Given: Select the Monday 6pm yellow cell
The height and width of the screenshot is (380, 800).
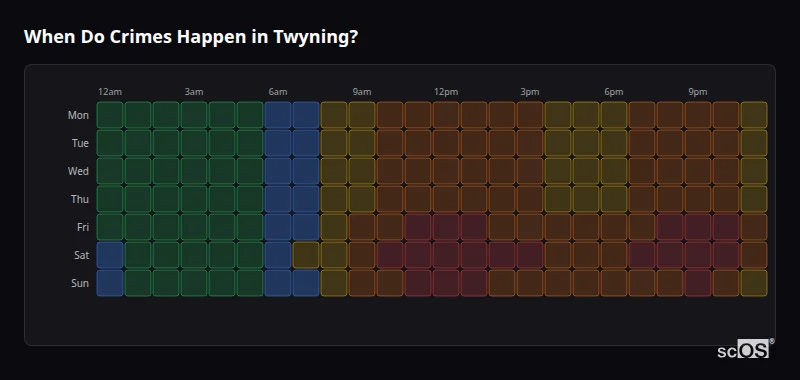Looking at the screenshot, I should [x=614, y=115].
